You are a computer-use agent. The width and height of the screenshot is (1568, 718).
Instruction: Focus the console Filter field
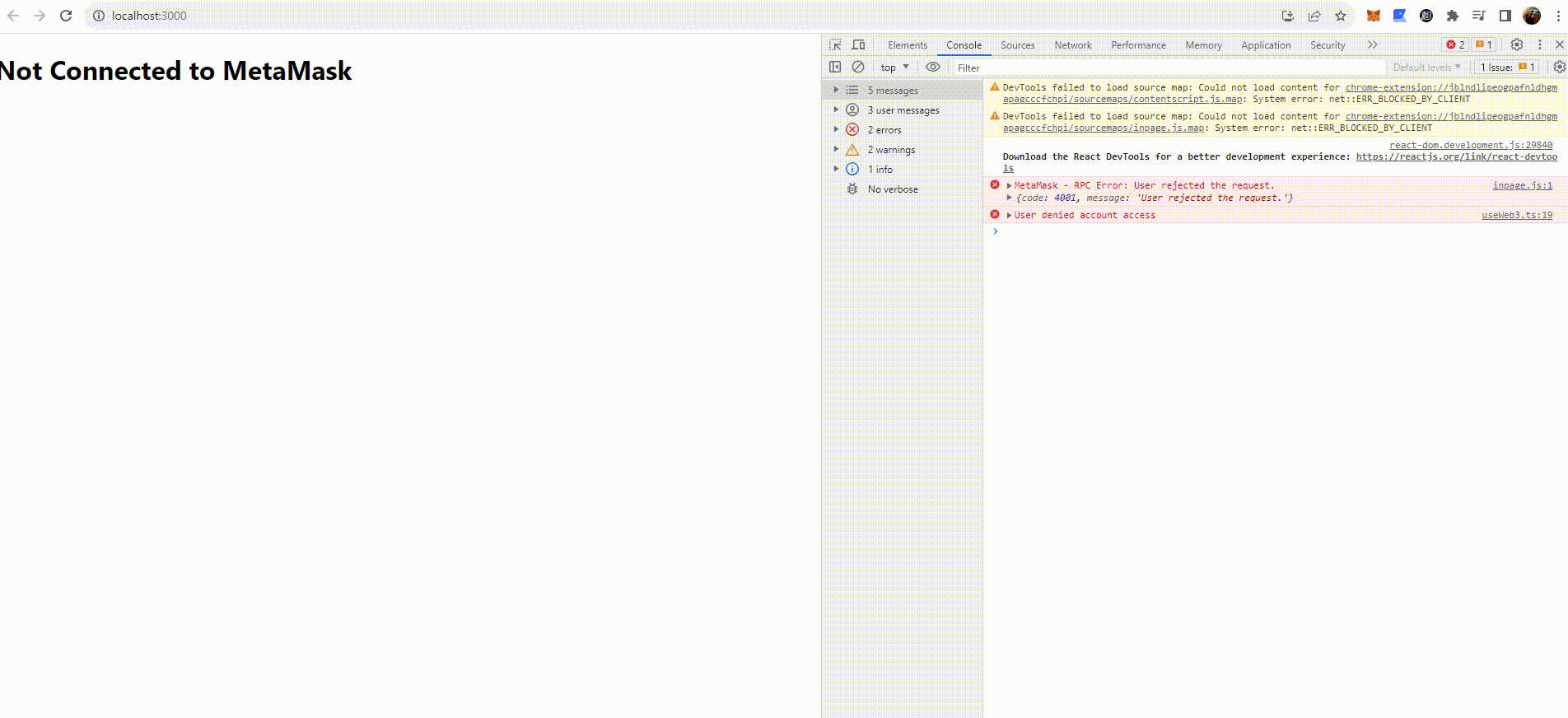[x=1169, y=68]
